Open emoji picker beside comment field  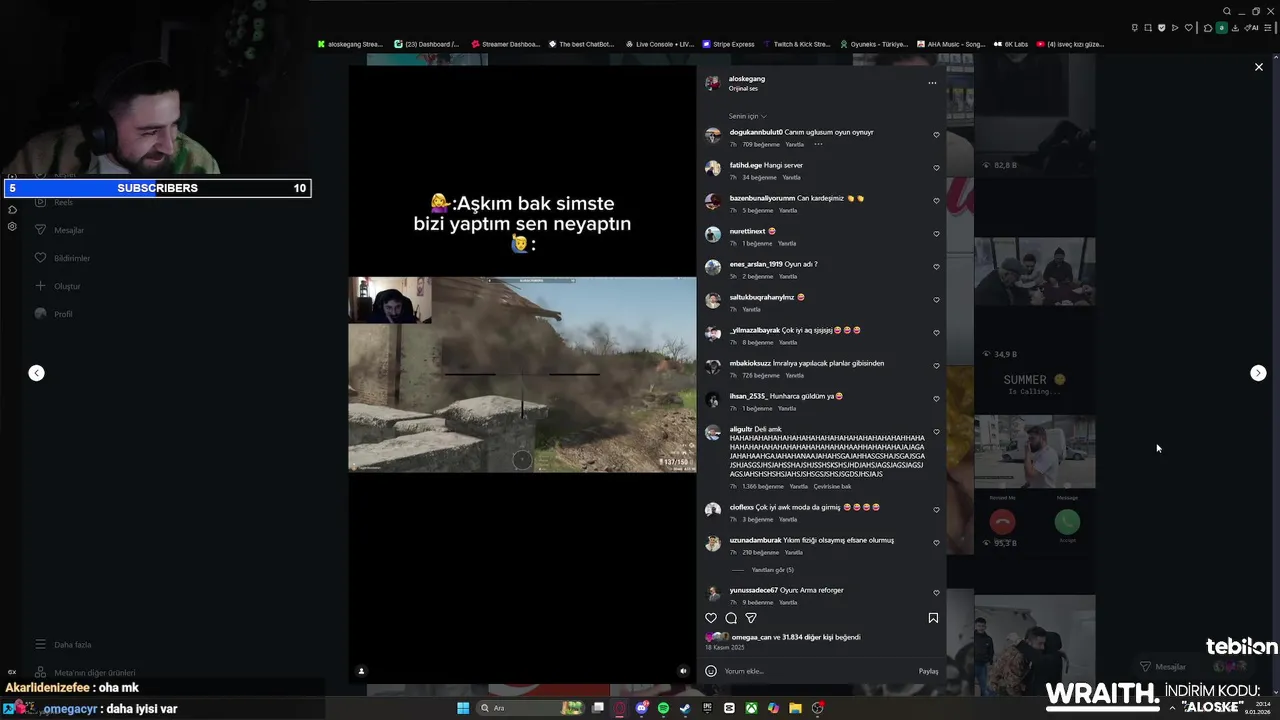[x=711, y=671]
